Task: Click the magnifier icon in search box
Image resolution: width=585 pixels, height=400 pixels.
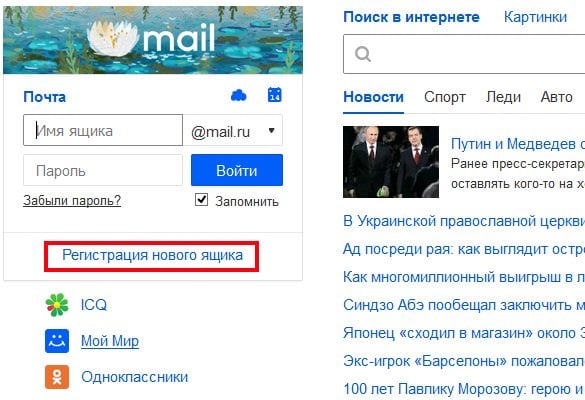Action: click(x=363, y=54)
